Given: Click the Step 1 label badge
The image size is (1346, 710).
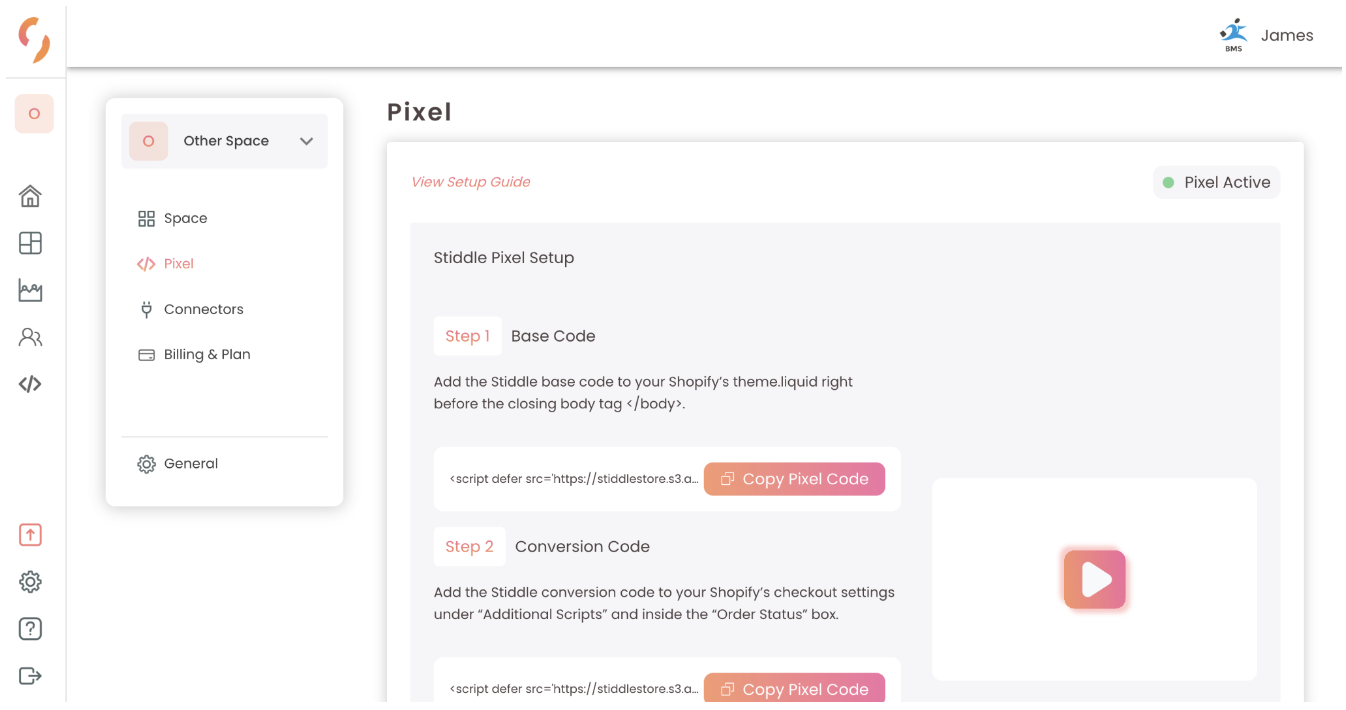Looking at the screenshot, I should pyautogui.click(x=468, y=336).
